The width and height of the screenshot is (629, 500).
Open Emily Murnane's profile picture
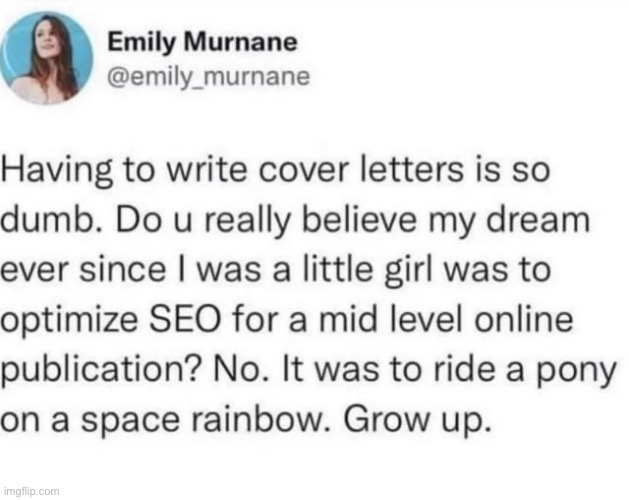coord(47,58)
